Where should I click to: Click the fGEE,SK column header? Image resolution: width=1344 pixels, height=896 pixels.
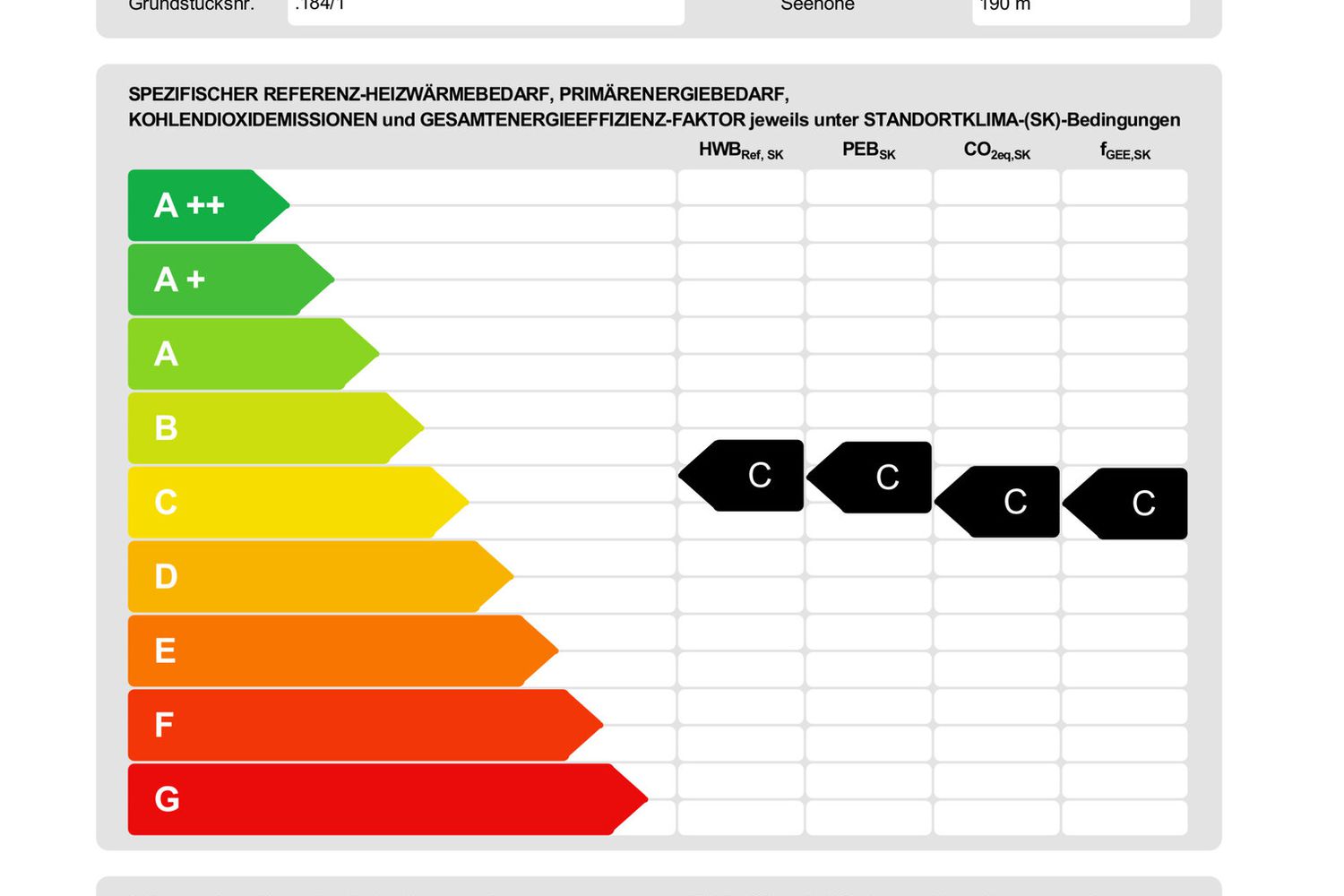1125,151
